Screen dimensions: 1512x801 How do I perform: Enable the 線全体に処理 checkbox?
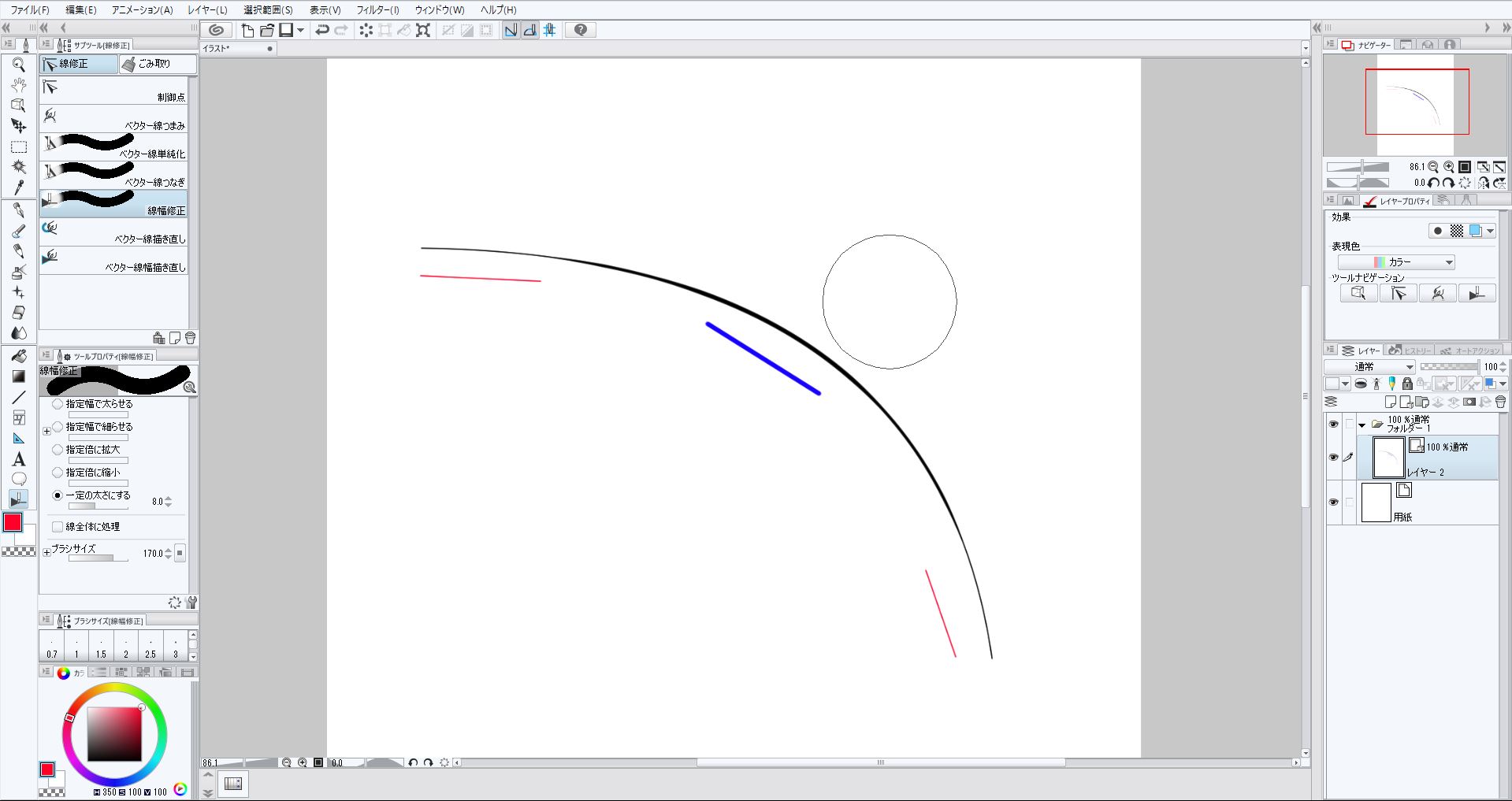(58, 526)
